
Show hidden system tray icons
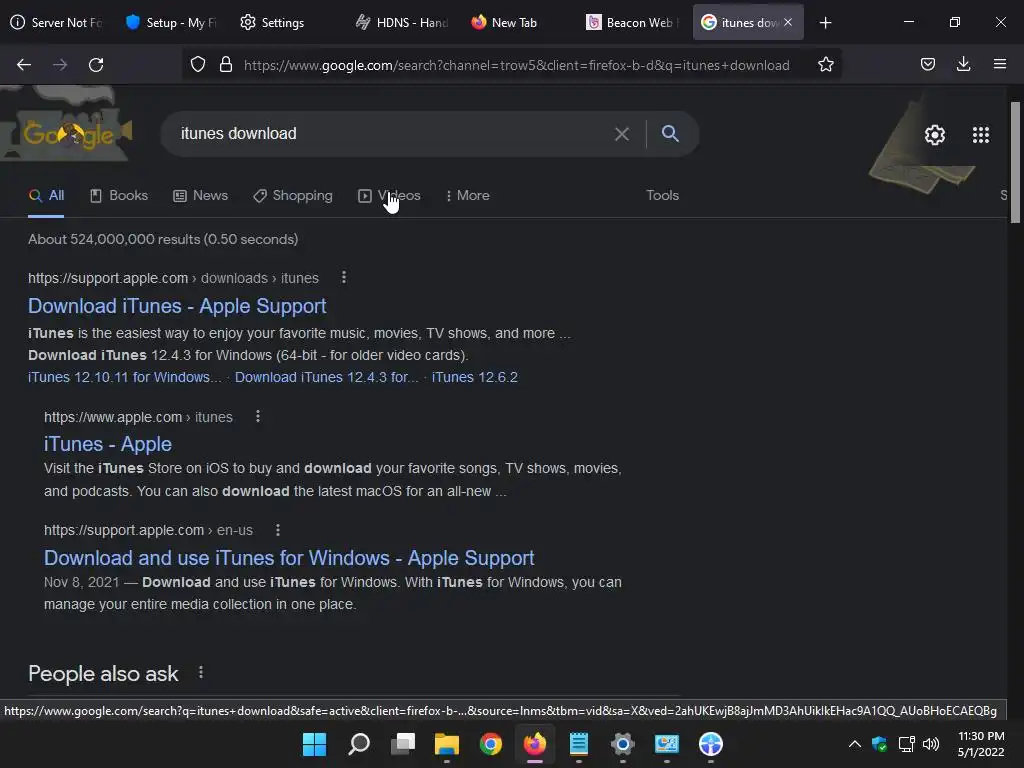click(x=854, y=744)
